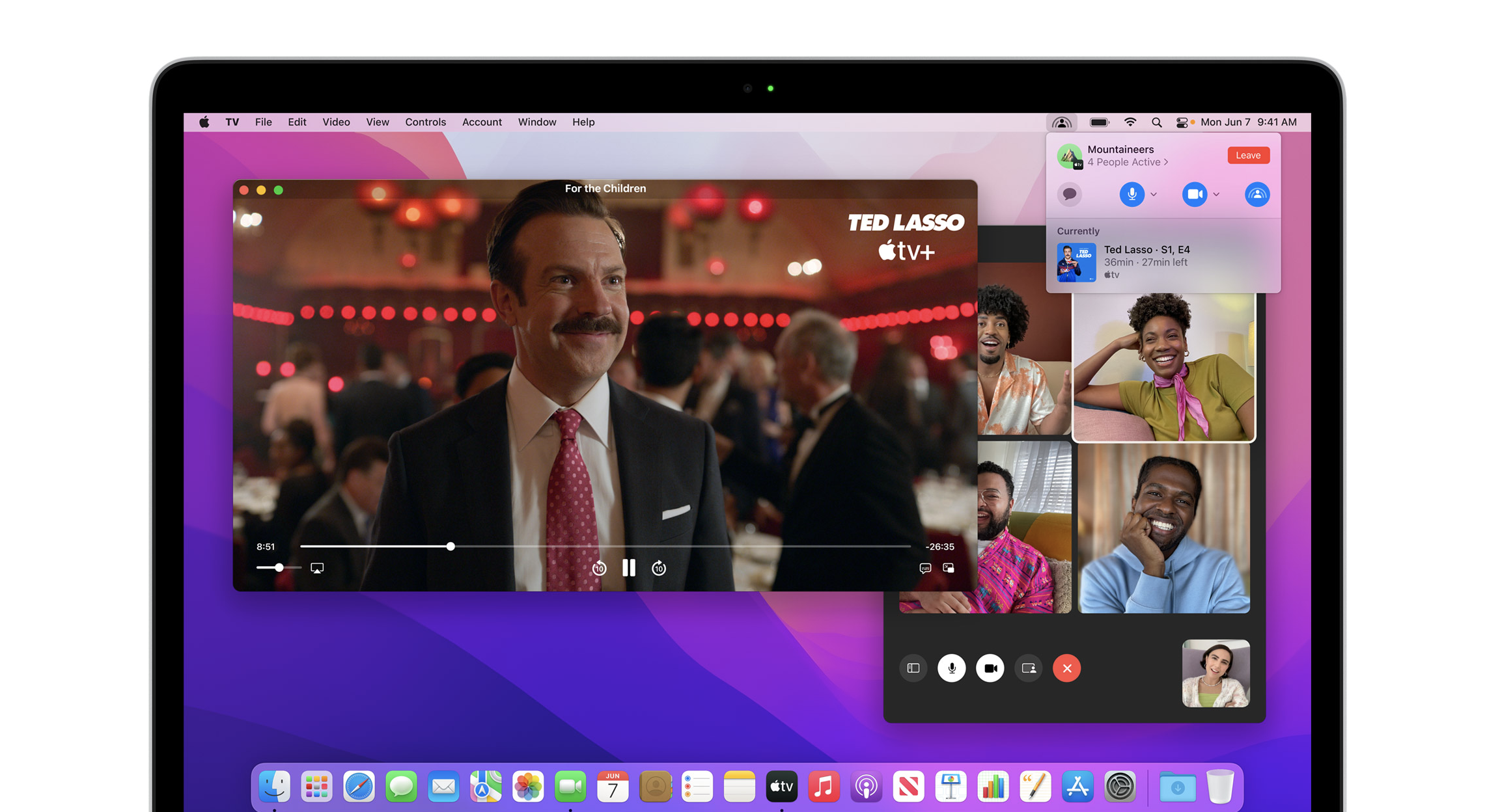
Task: Seek along the video progress bar
Action: (605, 547)
